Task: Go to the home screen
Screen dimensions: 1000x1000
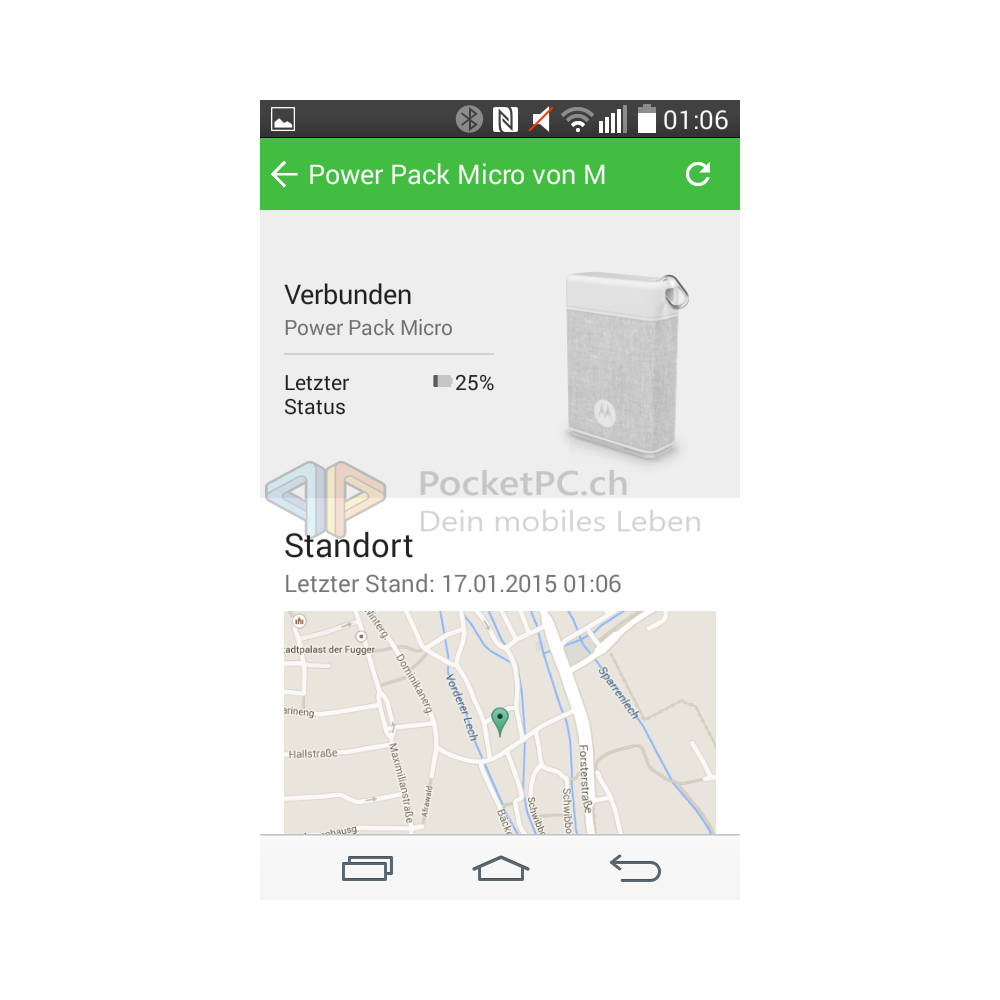Action: [501, 869]
